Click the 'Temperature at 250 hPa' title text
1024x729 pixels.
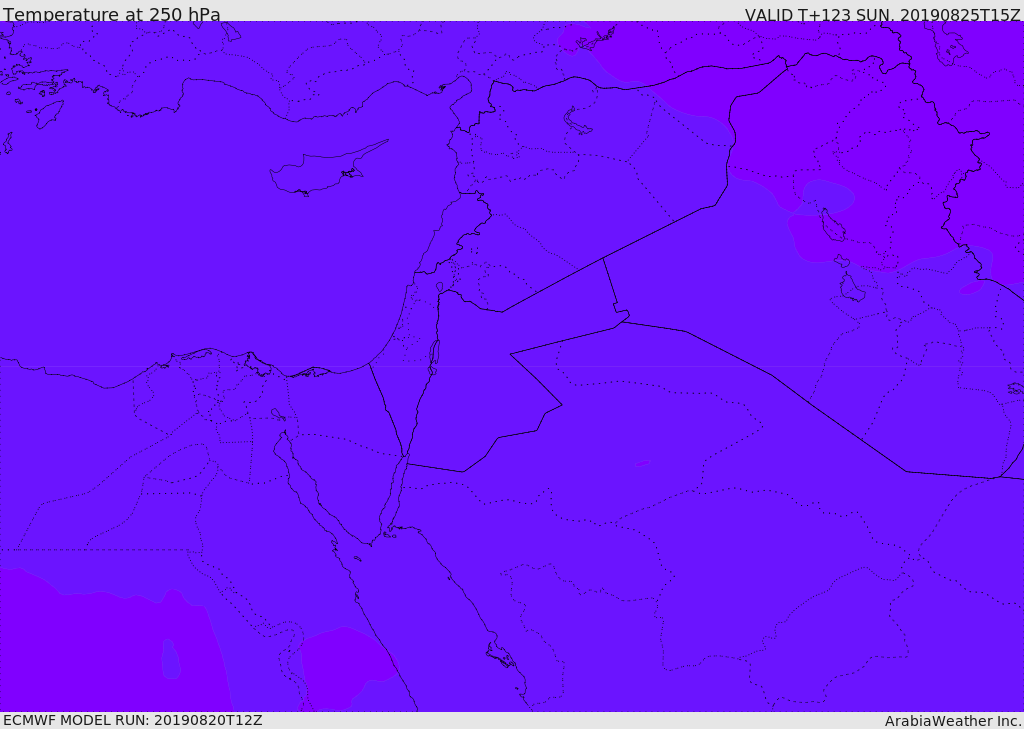click(x=112, y=14)
